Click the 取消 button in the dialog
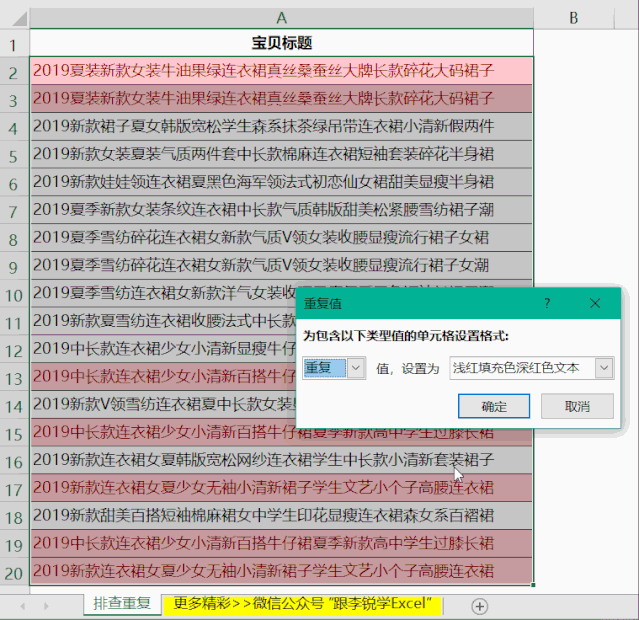This screenshot has height=620, width=639. click(x=577, y=406)
